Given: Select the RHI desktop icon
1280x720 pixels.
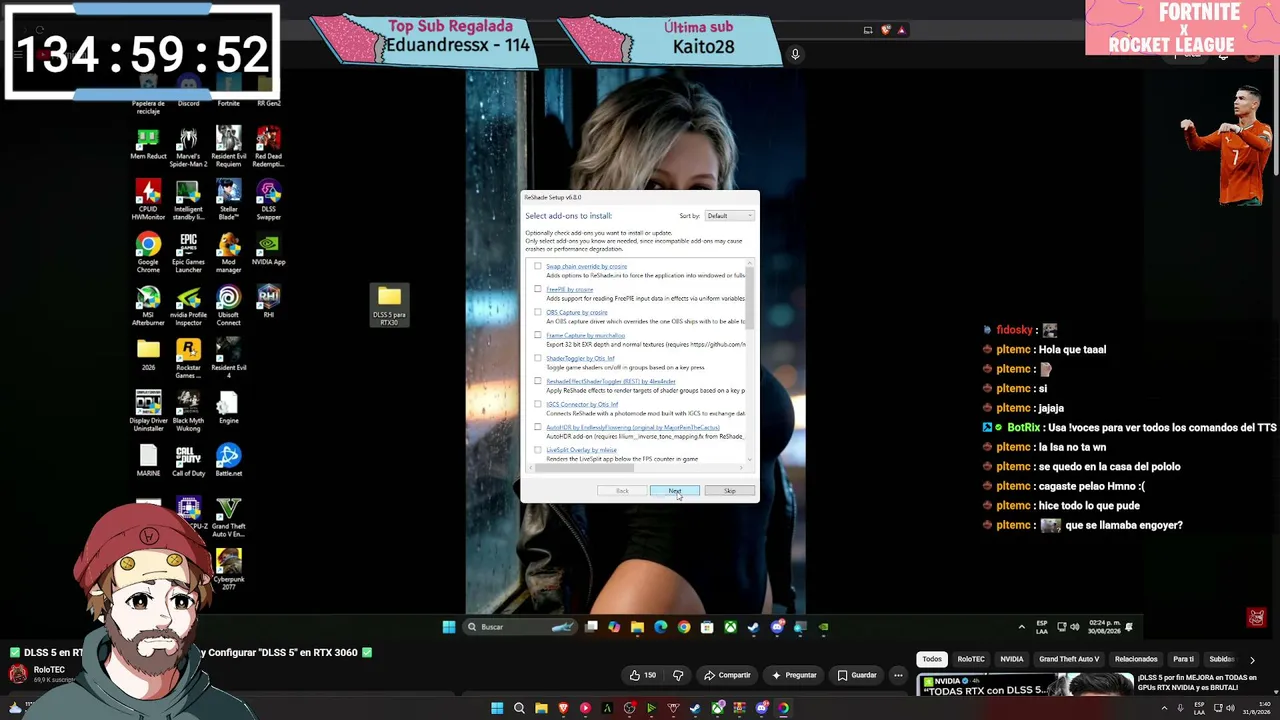Looking at the screenshot, I should (268, 301).
